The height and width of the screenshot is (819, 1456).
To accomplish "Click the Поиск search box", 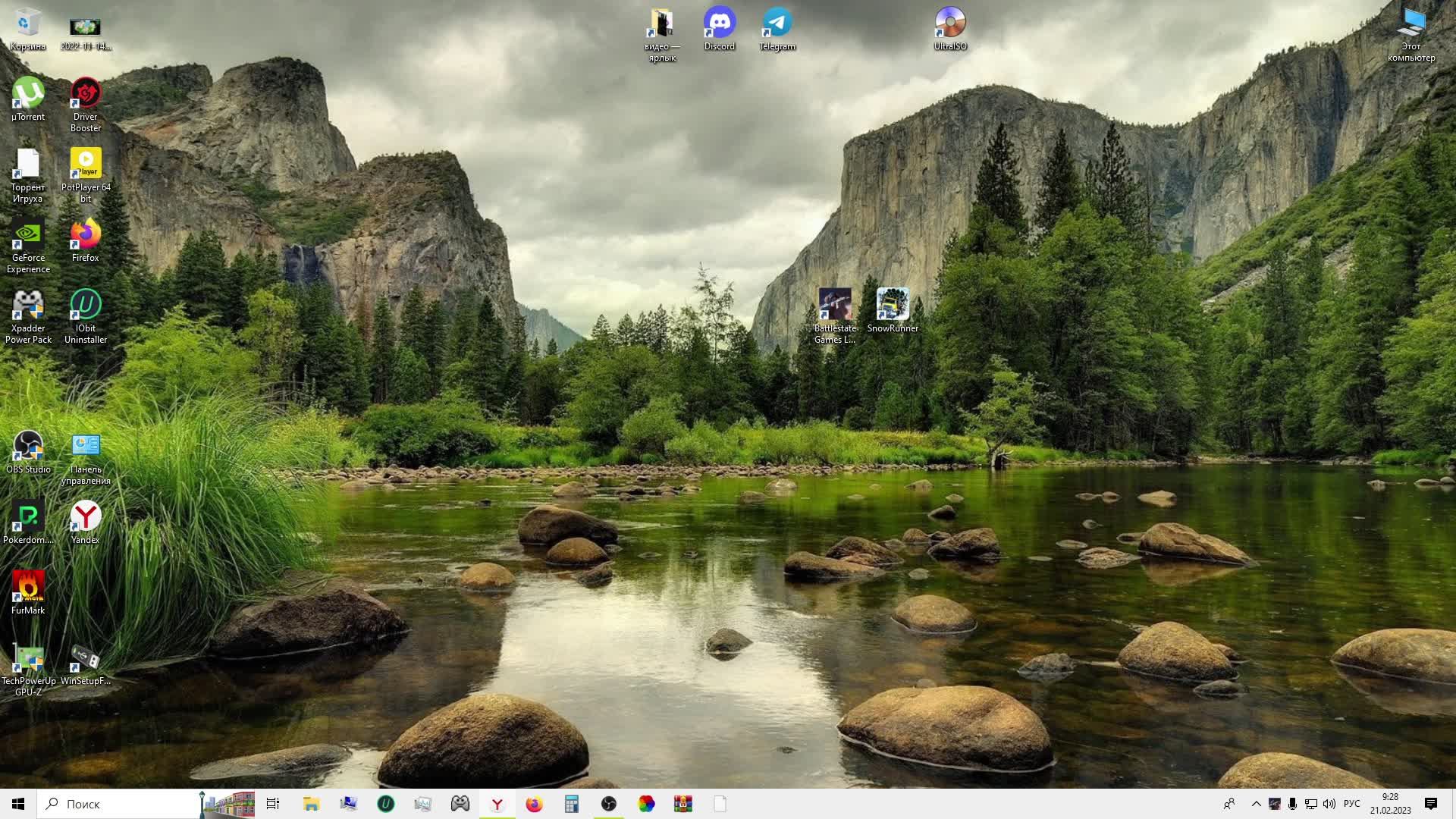I will [x=121, y=804].
